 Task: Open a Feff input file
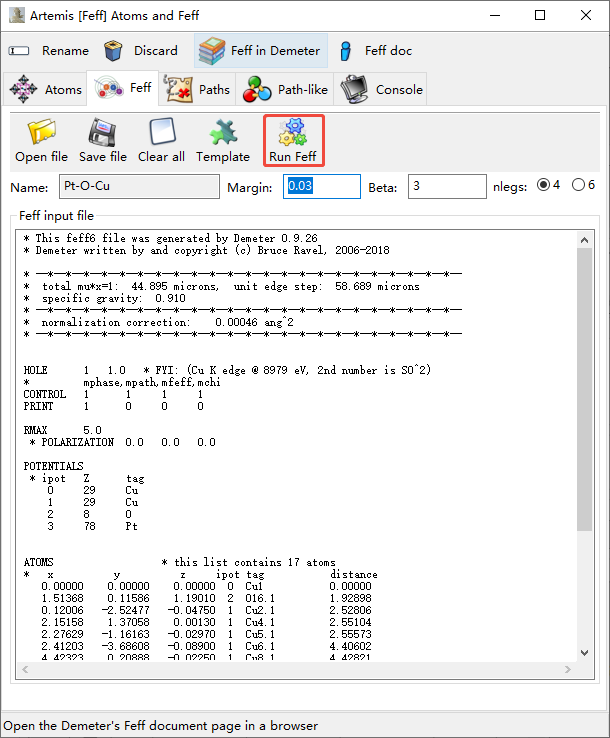[42, 141]
